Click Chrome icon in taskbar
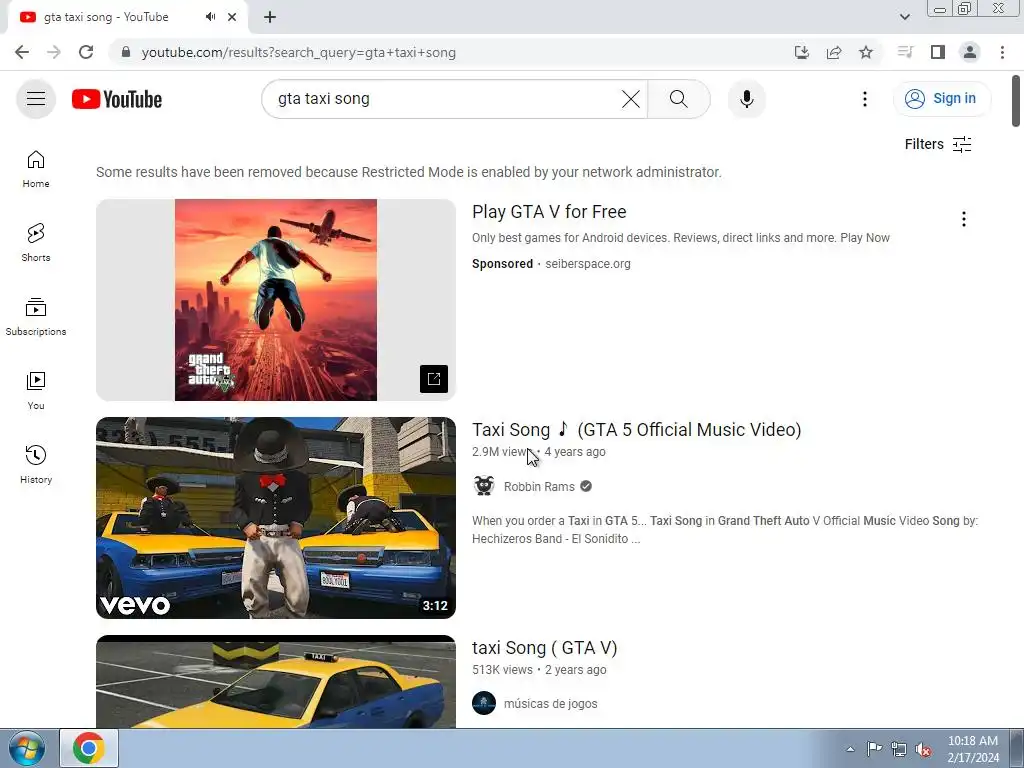Image resolution: width=1024 pixels, height=768 pixels. click(89, 748)
